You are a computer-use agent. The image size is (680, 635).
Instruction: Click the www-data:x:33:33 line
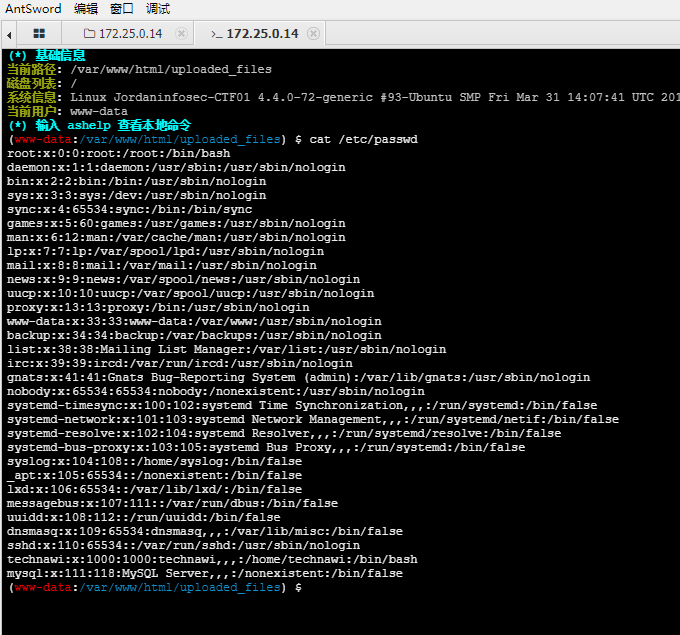pos(194,321)
